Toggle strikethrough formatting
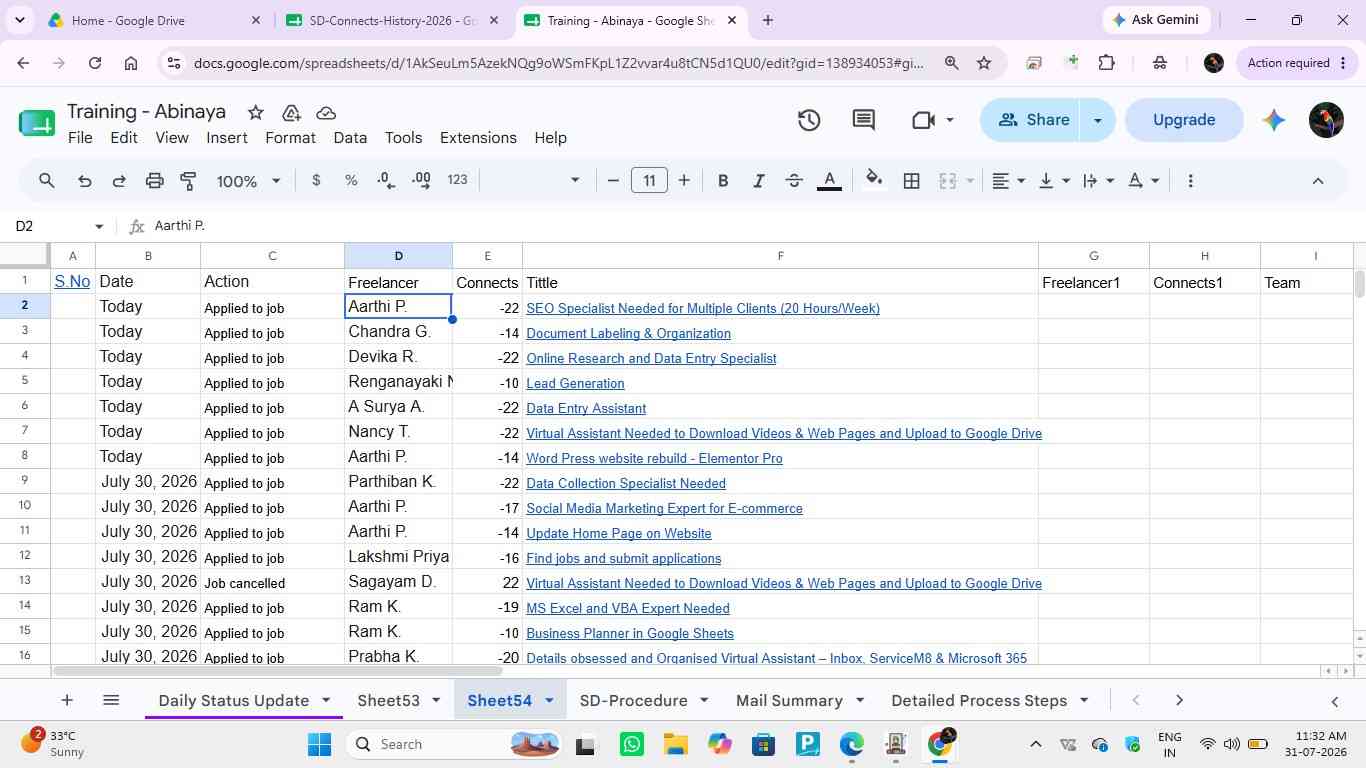 pos(794,181)
